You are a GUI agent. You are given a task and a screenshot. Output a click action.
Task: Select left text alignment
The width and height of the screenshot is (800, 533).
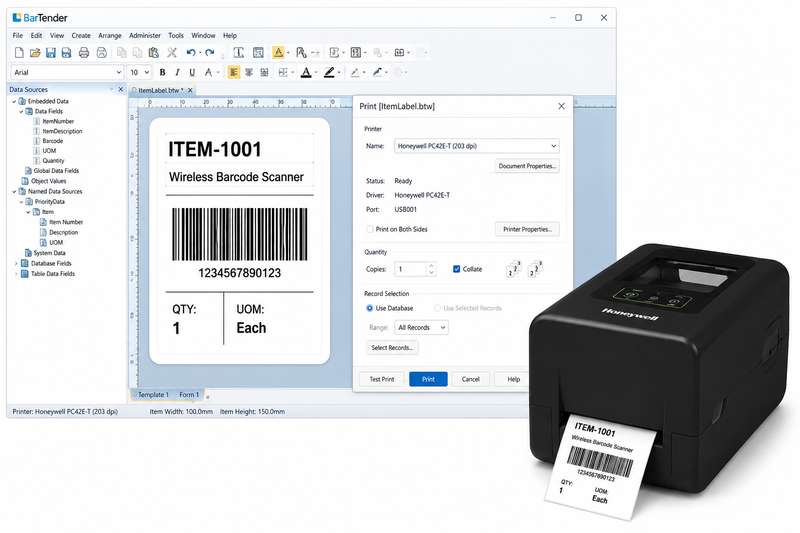pyautogui.click(x=234, y=72)
